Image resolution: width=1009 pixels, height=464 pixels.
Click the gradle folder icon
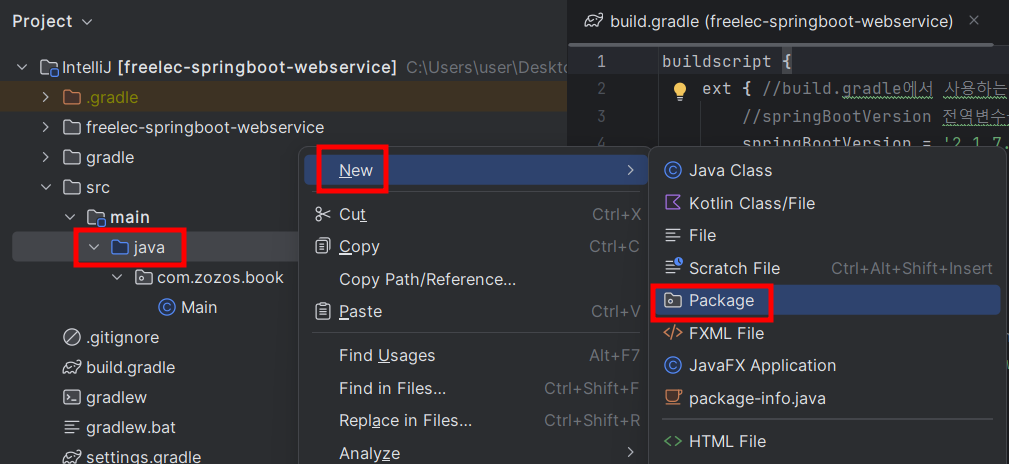click(71, 157)
